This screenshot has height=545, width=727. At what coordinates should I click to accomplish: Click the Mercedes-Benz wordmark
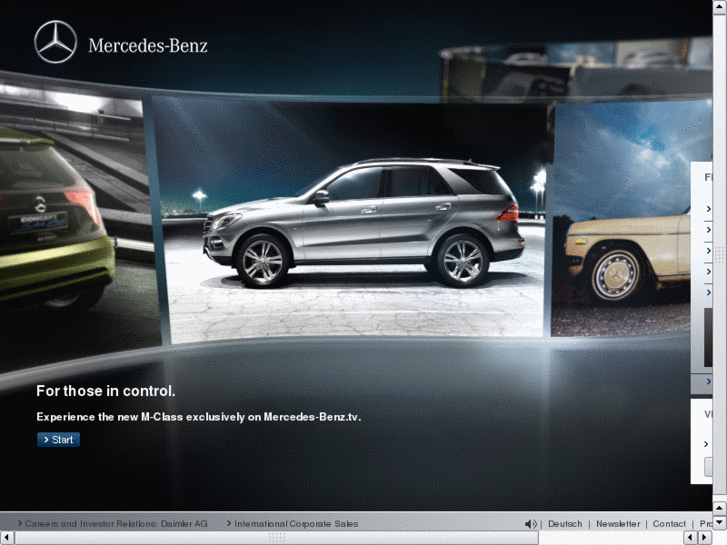(148, 45)
